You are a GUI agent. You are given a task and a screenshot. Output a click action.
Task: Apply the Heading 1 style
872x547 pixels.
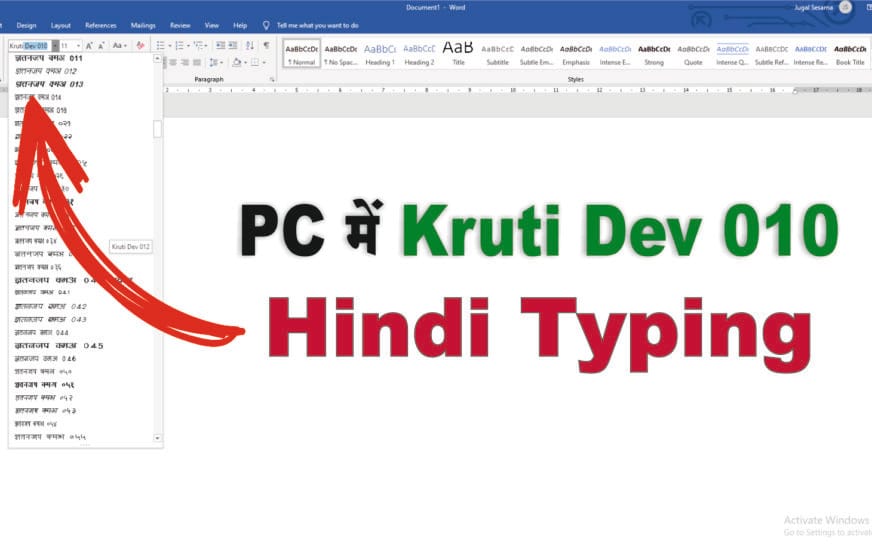[x=380, y=54]
